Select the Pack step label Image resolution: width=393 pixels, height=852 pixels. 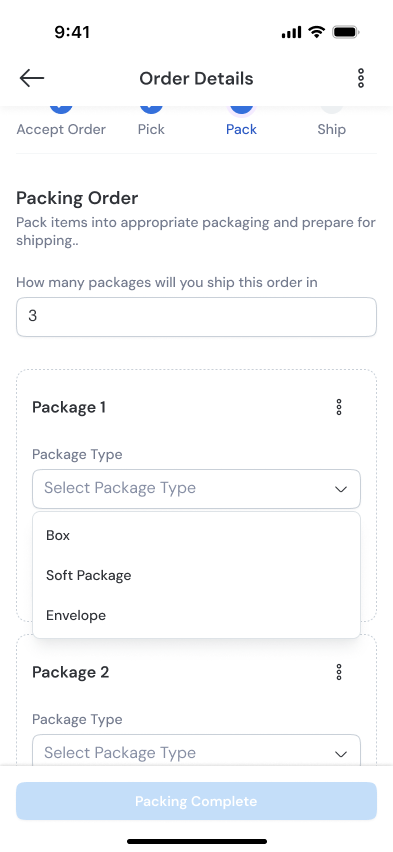click(241, 130)
